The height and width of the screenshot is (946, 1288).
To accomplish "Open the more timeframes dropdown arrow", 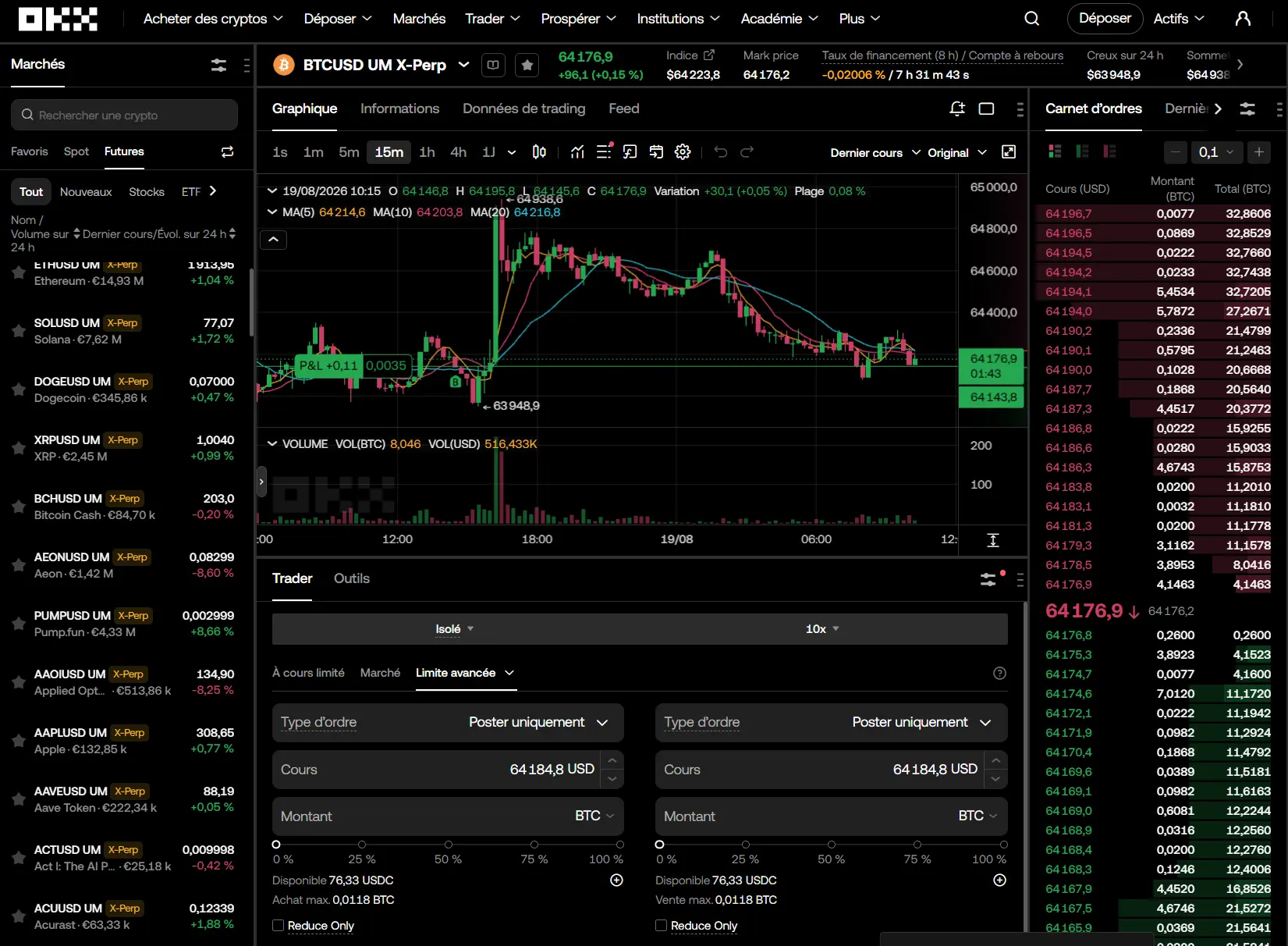I will tap(512, 152).
